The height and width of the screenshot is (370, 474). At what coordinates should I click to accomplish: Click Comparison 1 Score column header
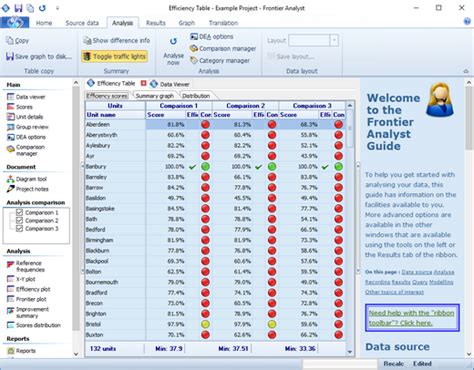pyautogui.click(x=166, y=115)
